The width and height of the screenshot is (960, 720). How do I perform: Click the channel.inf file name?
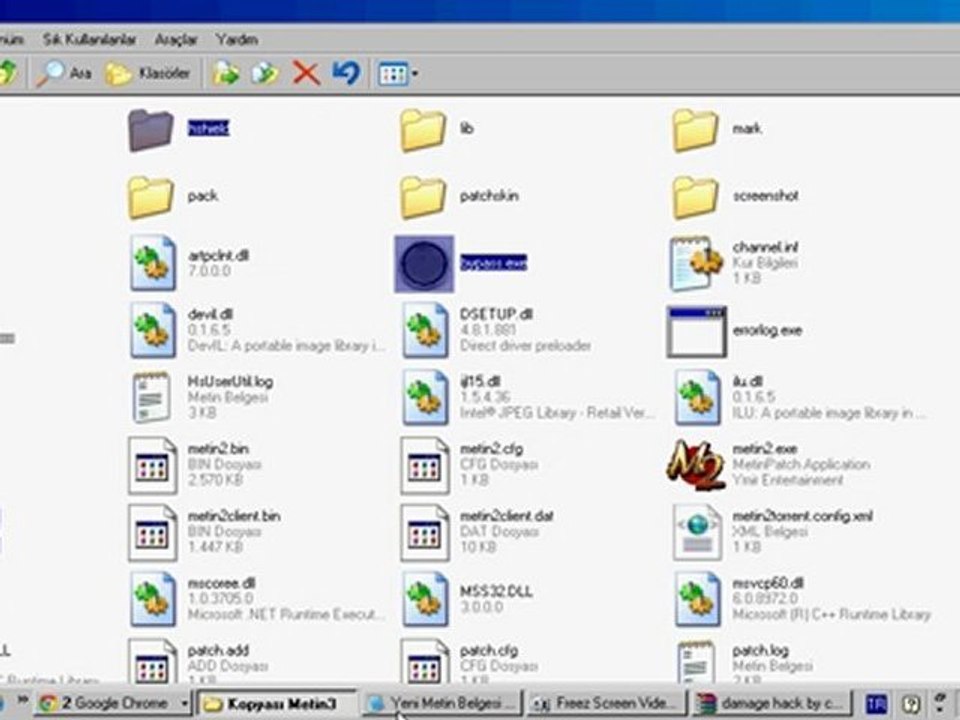(x=765, y=247)
